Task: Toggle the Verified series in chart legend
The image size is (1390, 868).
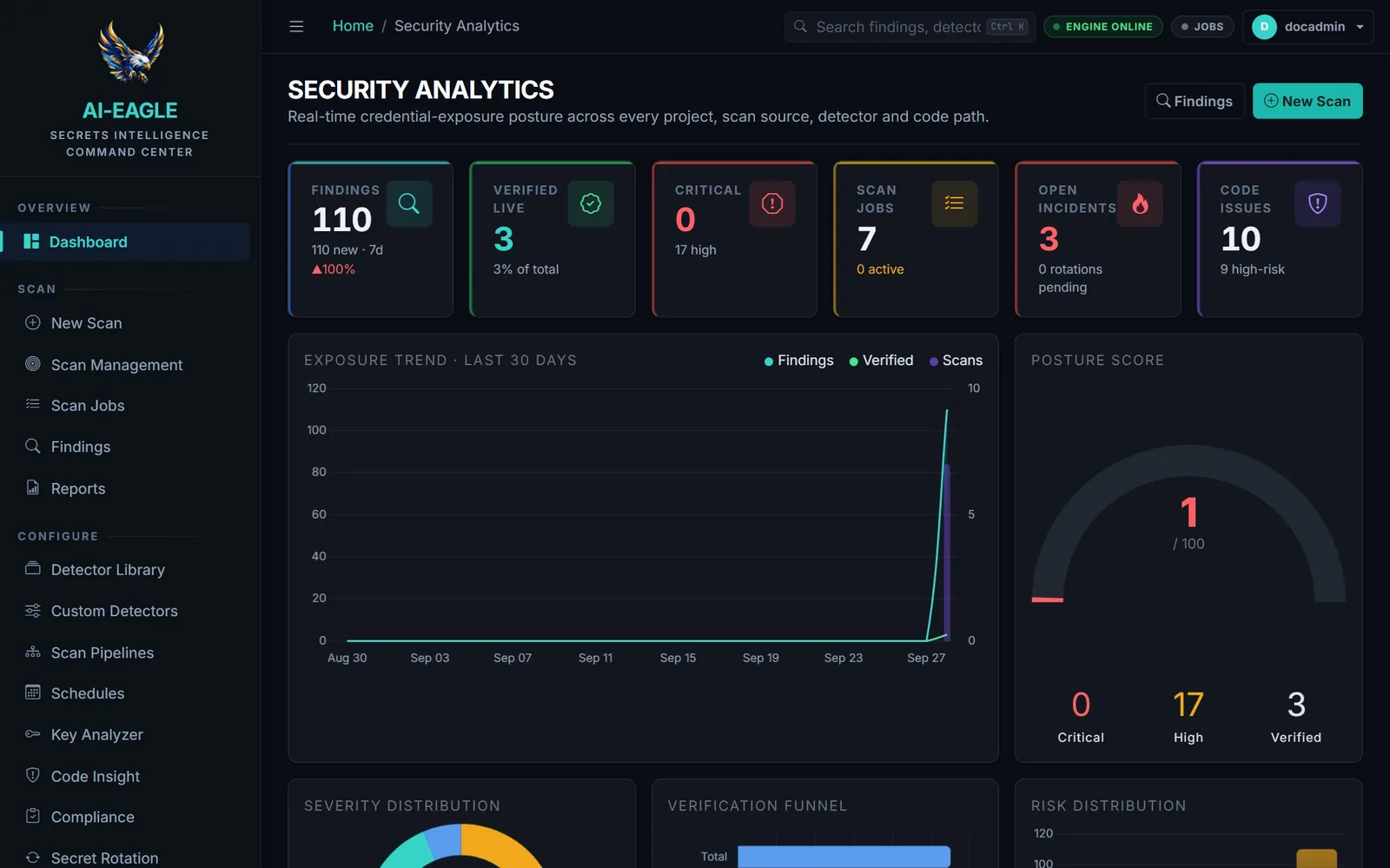Action: pyautogui.click(x=881, y=361)
